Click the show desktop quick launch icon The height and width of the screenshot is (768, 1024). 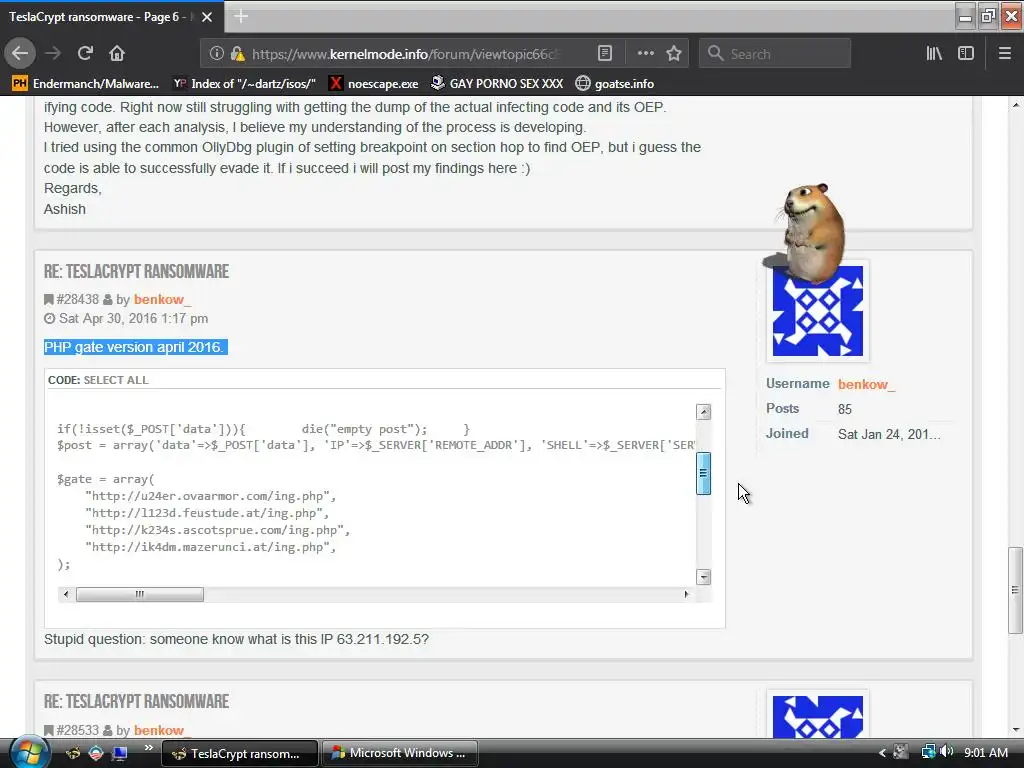tap(120, 753)
